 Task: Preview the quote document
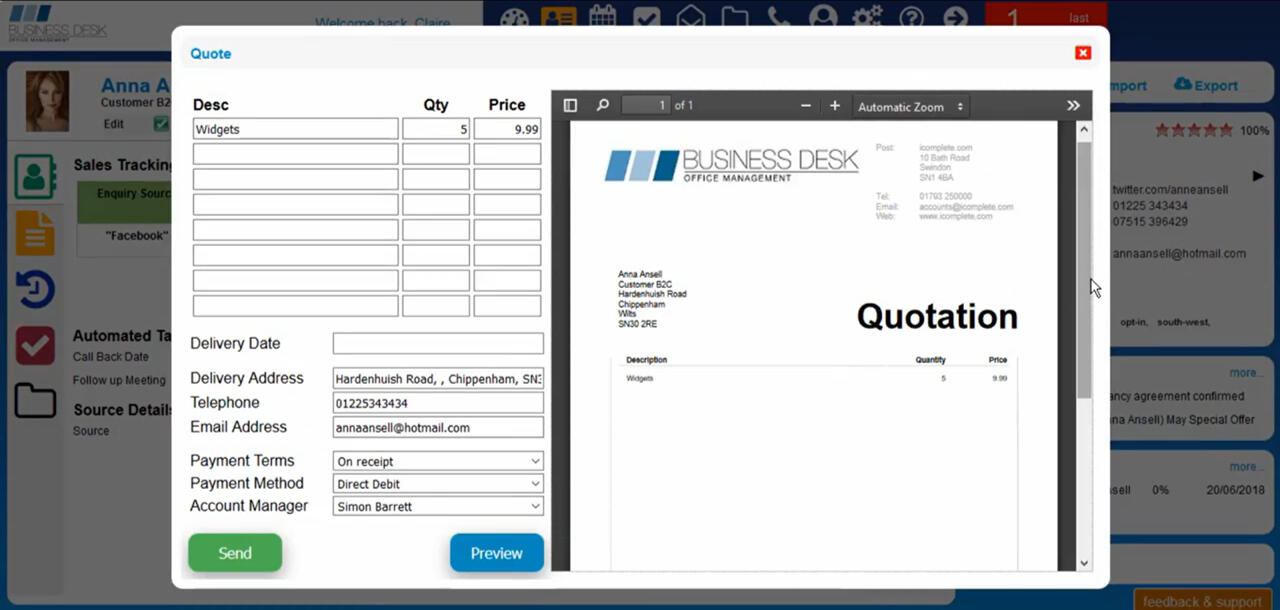pos(496,552)
